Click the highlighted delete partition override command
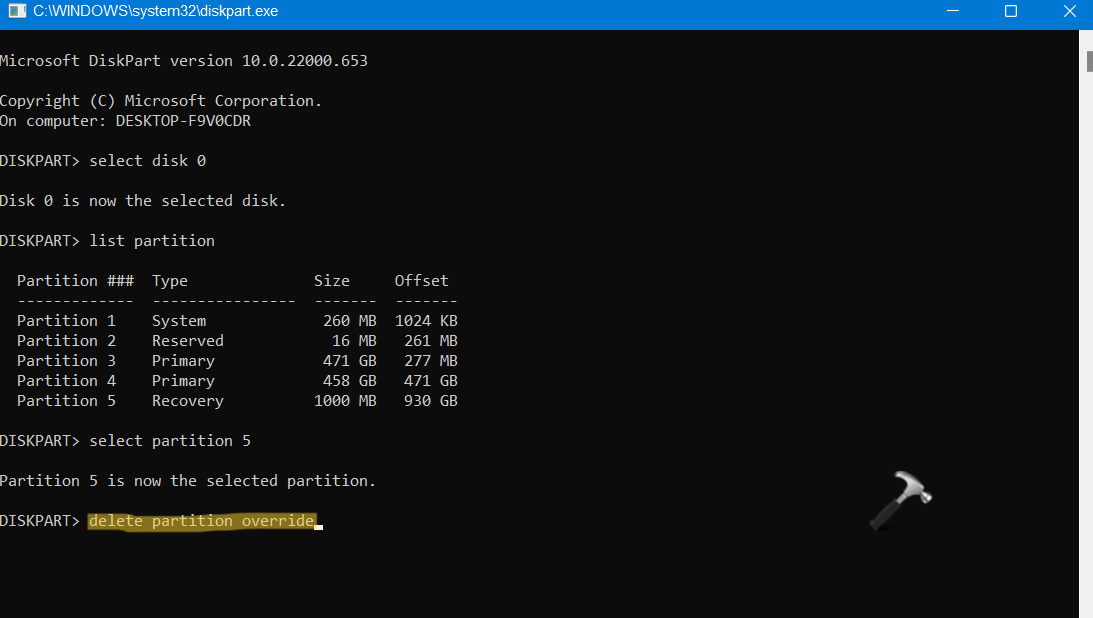The height and width of the screenshot is (618, 1093). [x=202, y=521]
